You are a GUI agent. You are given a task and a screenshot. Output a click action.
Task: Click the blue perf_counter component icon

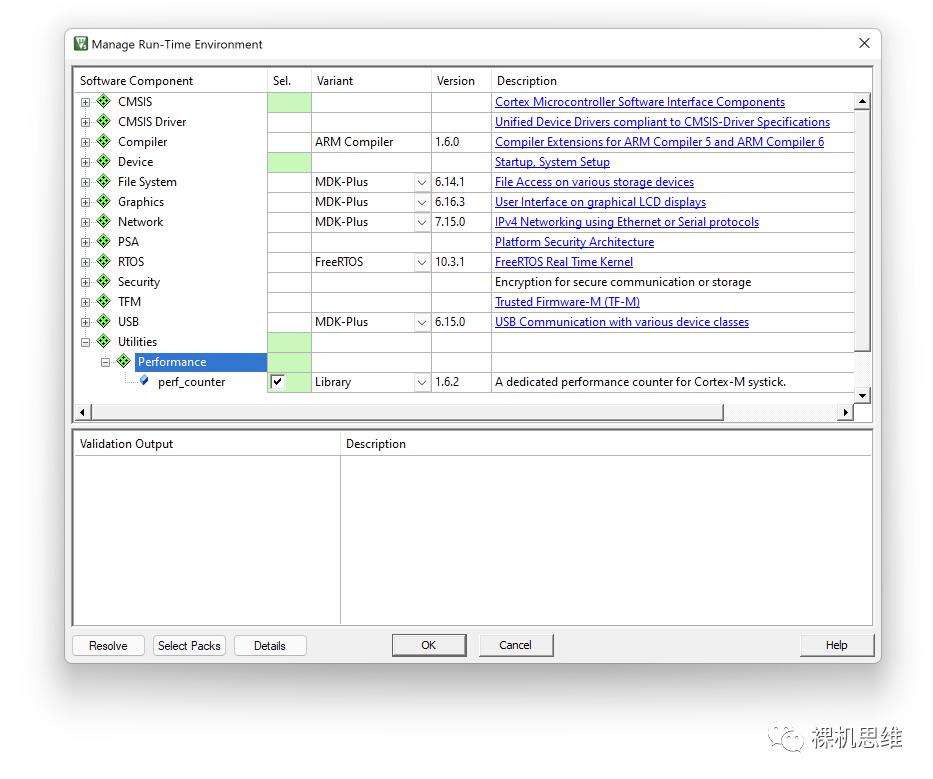pos(144,381)
